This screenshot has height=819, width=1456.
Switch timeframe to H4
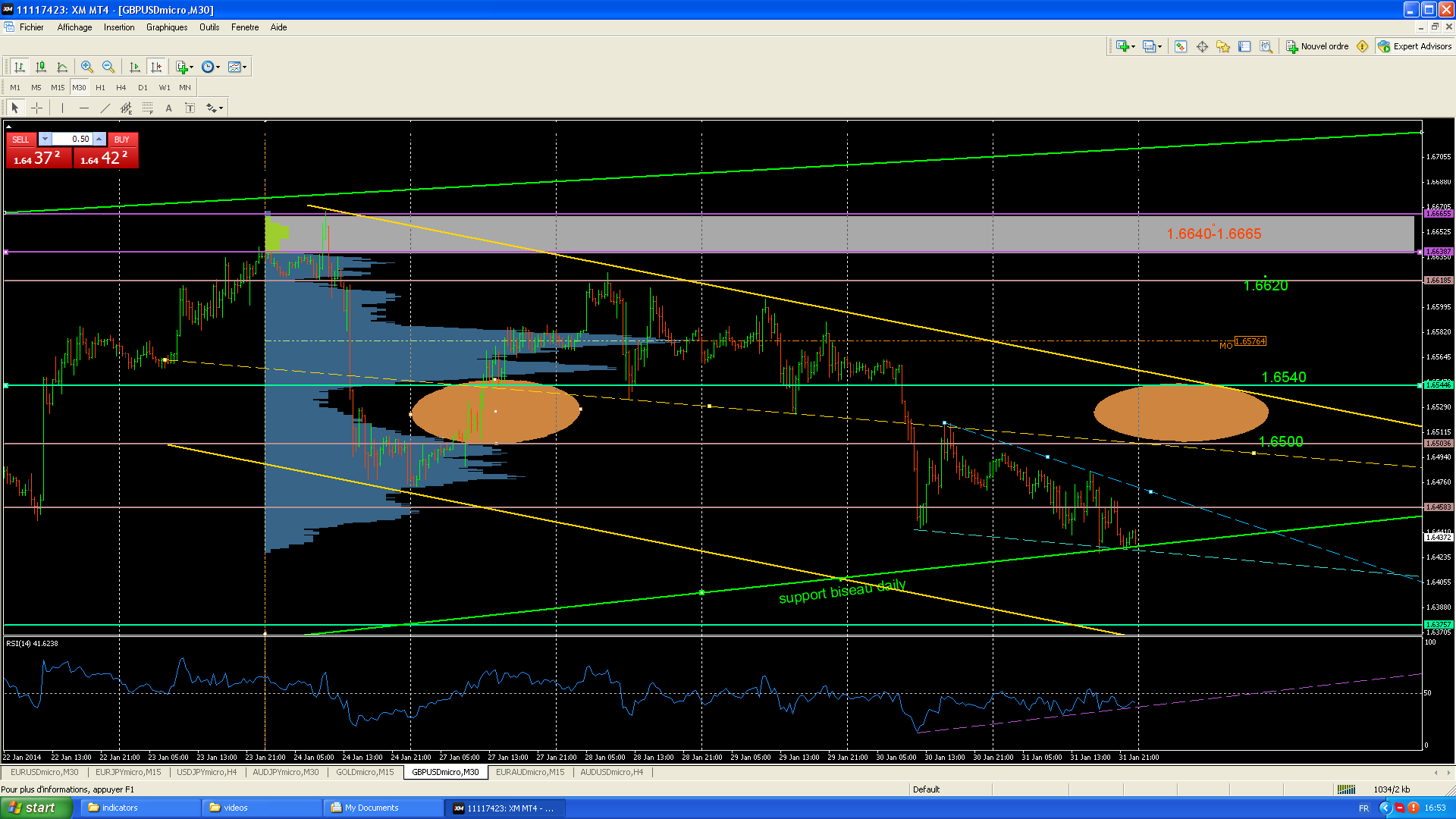121,87
